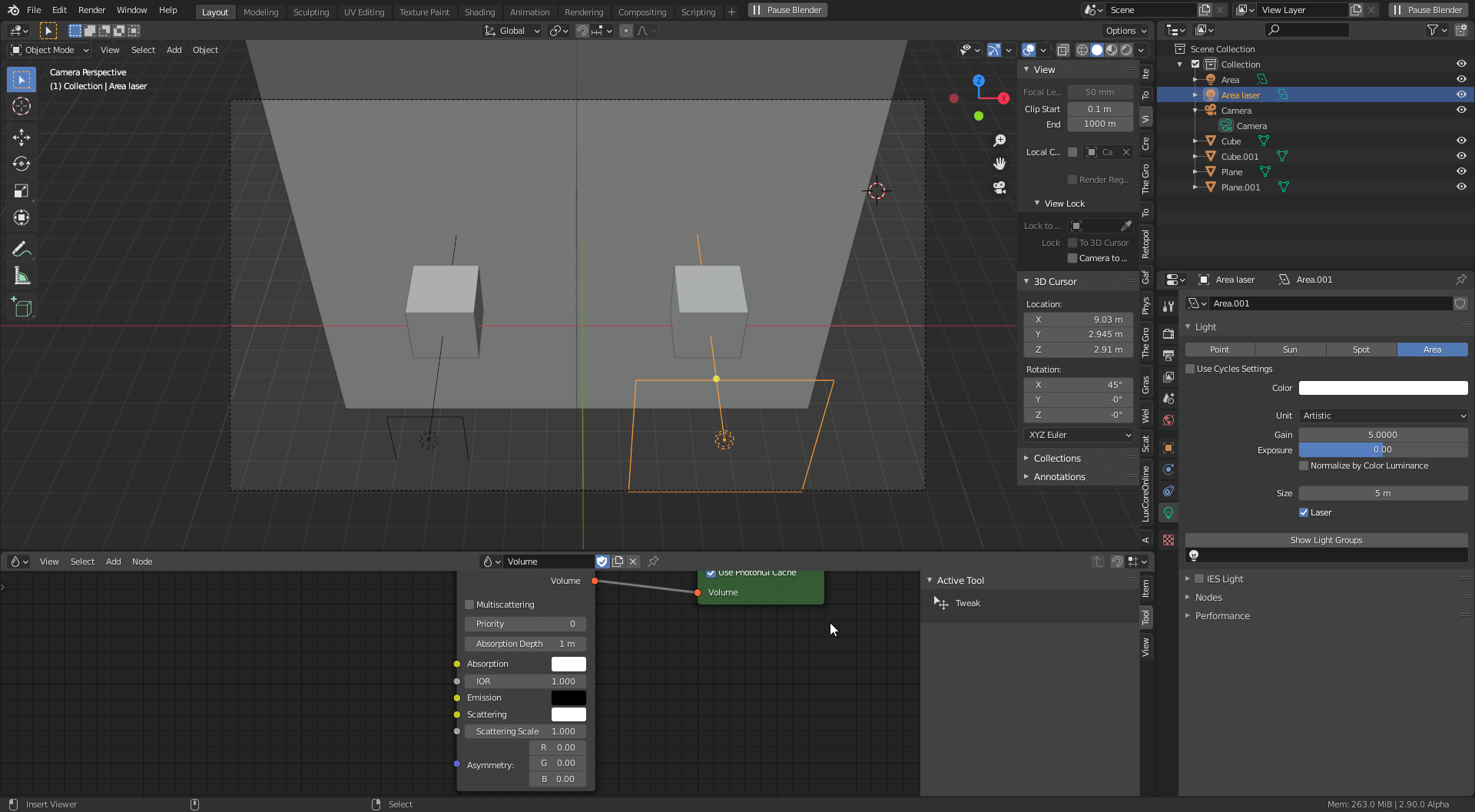Expand the Collections panel in the sidebar
Image resolution: width=1475 pixels, height=812 pixels.
coord(1058,458)
